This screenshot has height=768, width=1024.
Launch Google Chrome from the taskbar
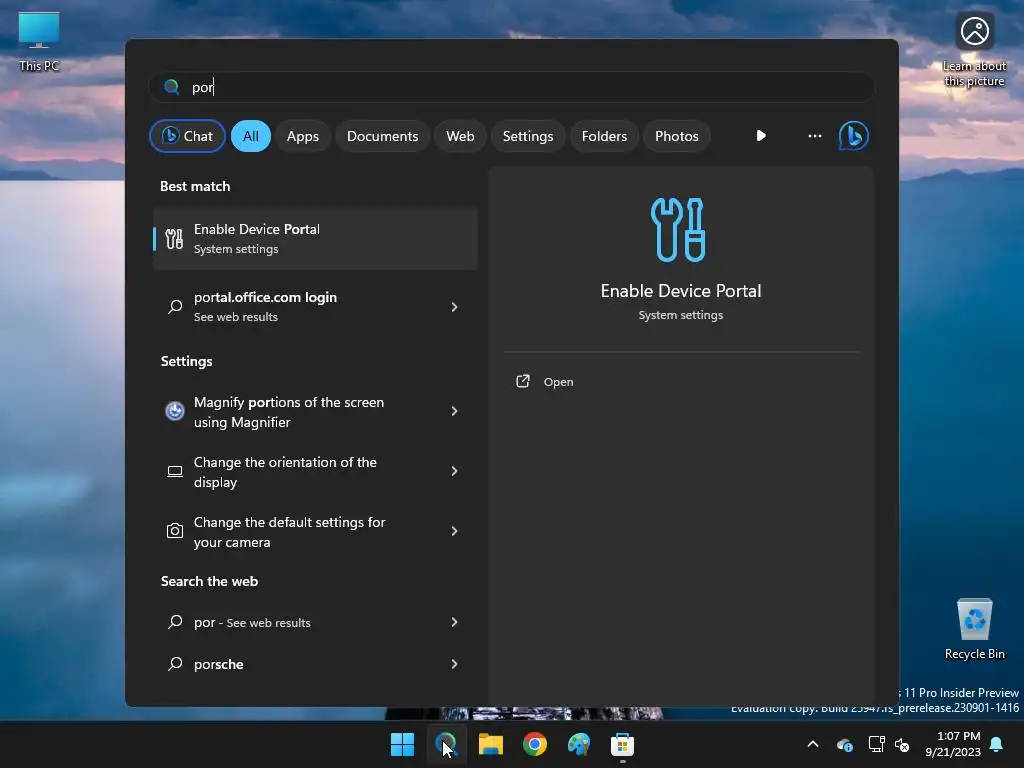point(535,744)
